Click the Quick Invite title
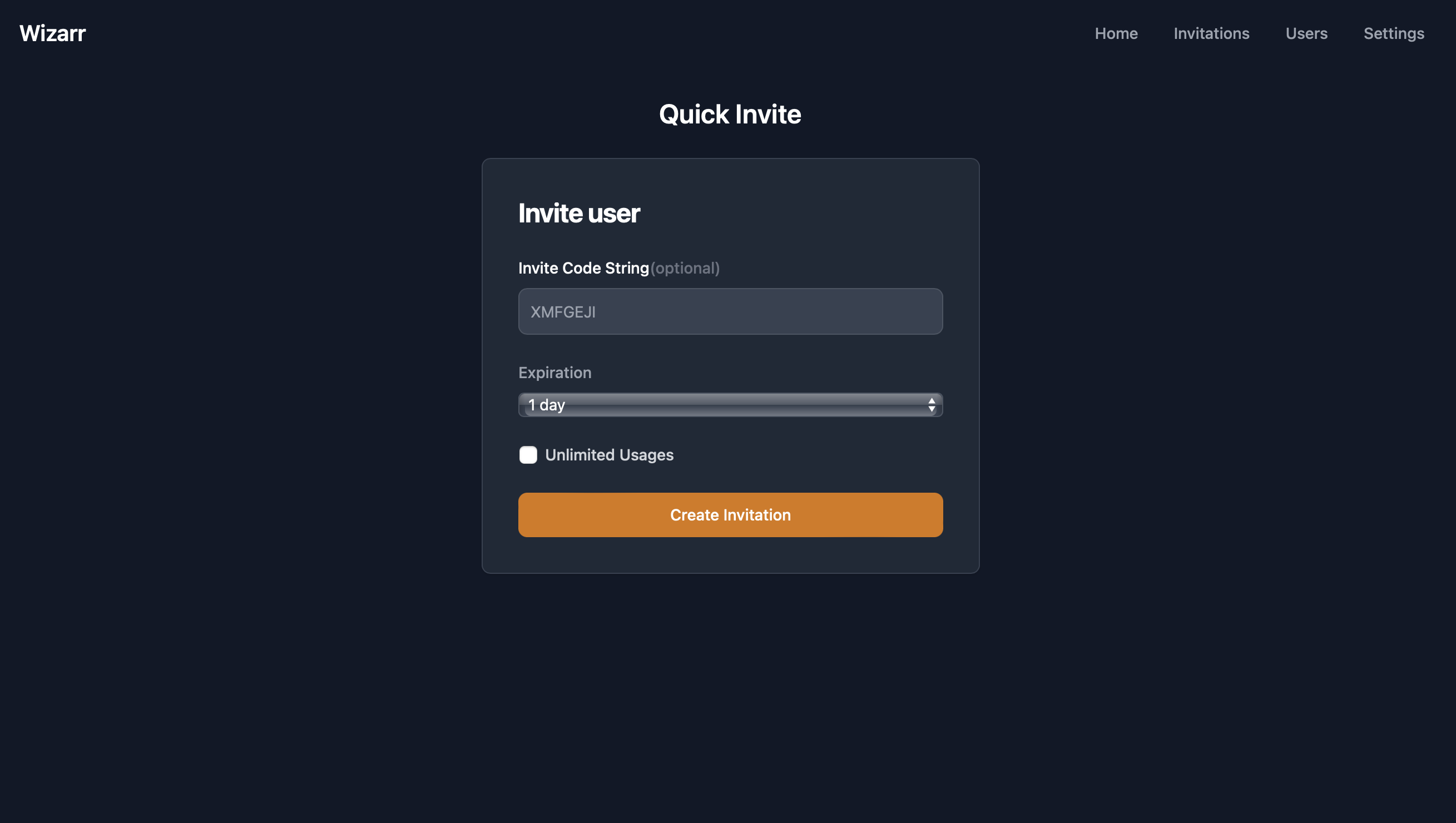This screenshot has height=823, width=1456. [x=730, y=113]
